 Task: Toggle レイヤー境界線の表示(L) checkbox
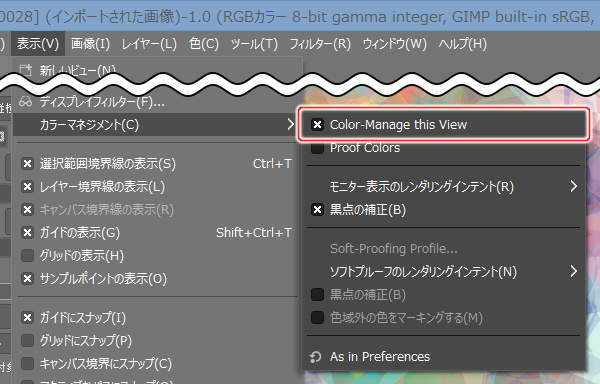coord(28,187)
